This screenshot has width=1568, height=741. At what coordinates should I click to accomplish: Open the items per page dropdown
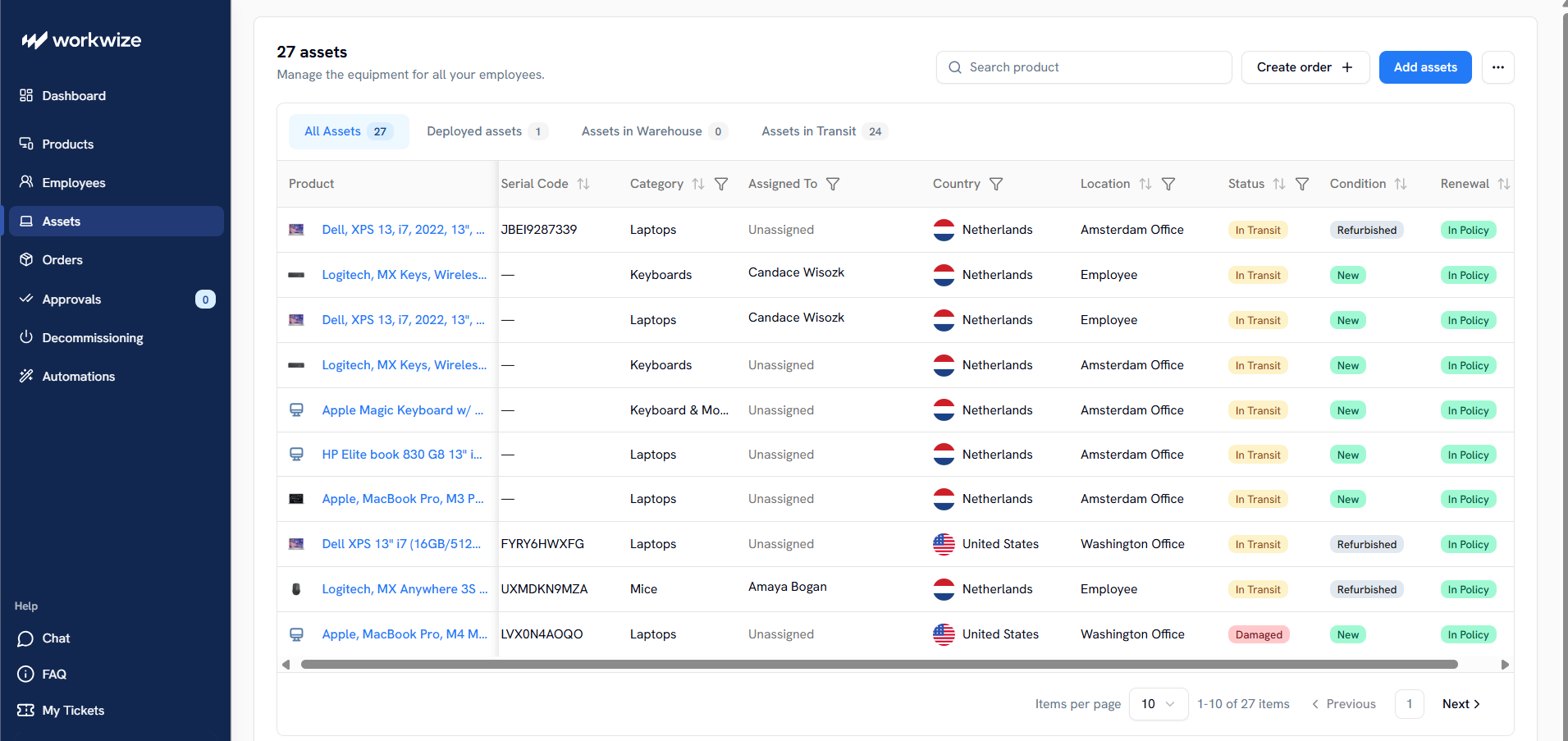point(1159,704)
